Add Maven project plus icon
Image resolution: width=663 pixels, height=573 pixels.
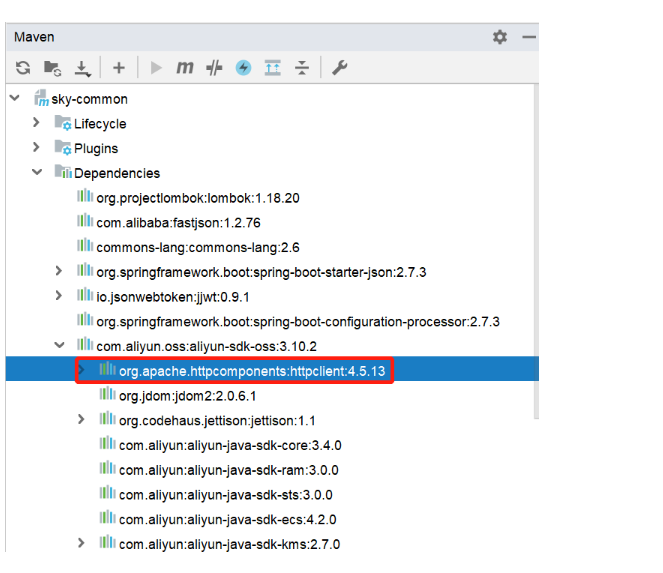(x=119, y=68)
